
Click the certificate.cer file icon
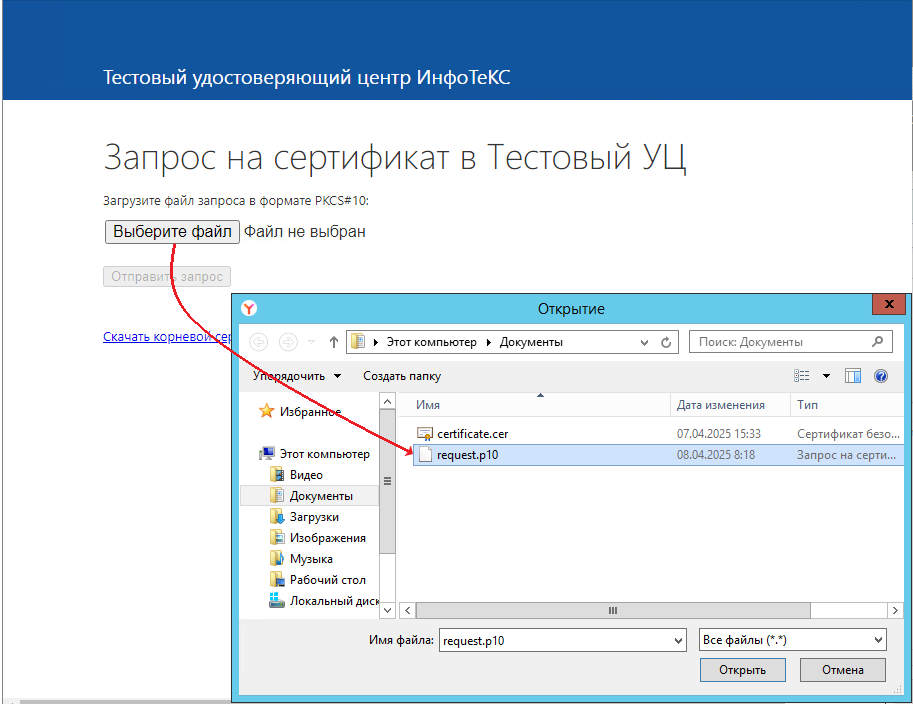tap(425, 434)
